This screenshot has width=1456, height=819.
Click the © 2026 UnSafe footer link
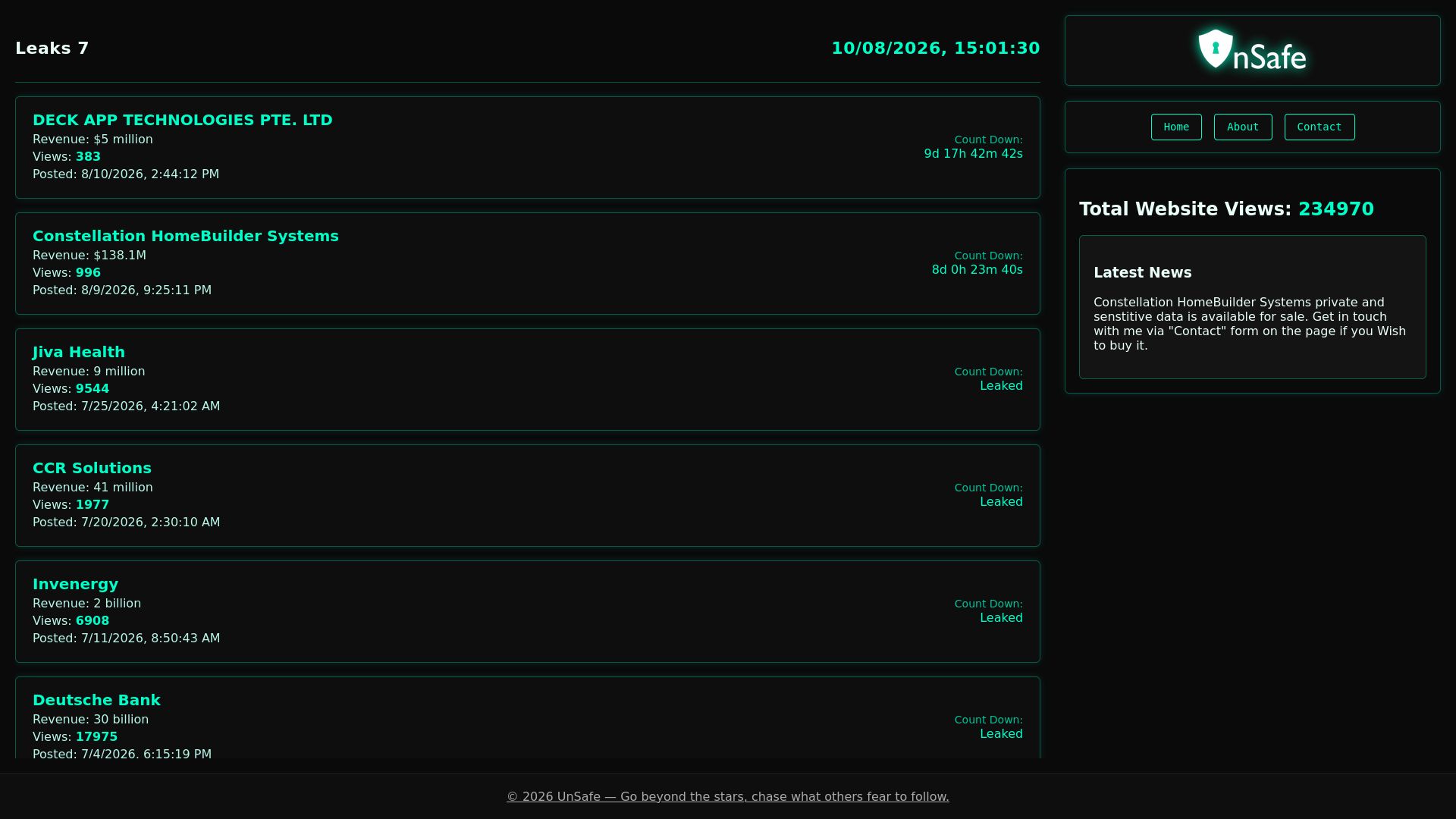[x=728, y=796]
